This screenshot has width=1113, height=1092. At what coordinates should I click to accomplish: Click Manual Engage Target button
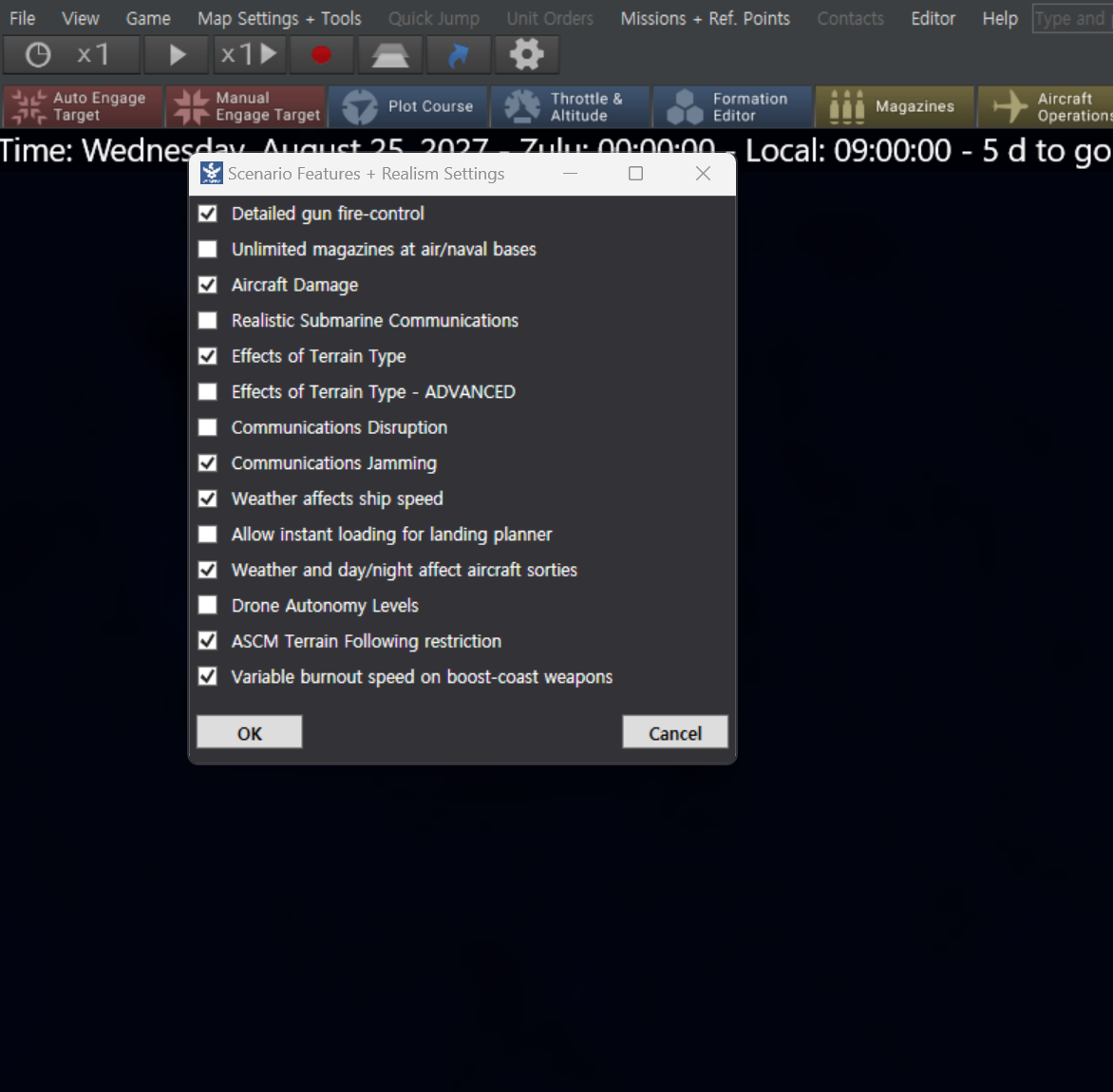click(246, 106)
